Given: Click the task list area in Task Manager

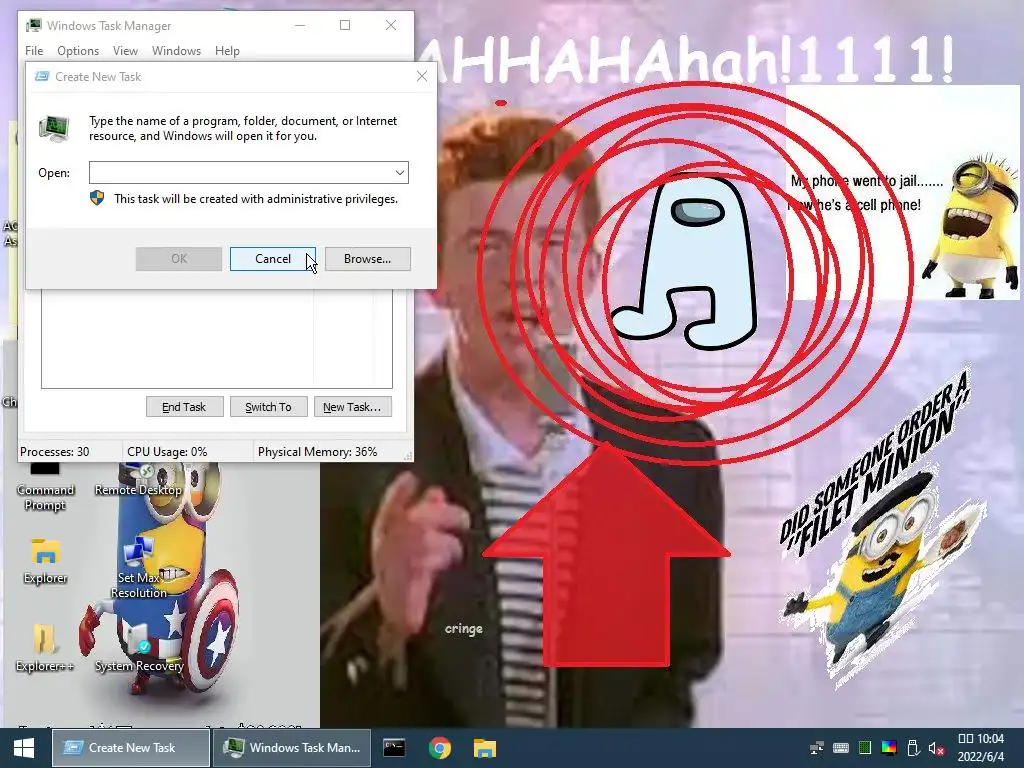Looking at the screenshot, I should pyautogui.click(x=217, y=338).
